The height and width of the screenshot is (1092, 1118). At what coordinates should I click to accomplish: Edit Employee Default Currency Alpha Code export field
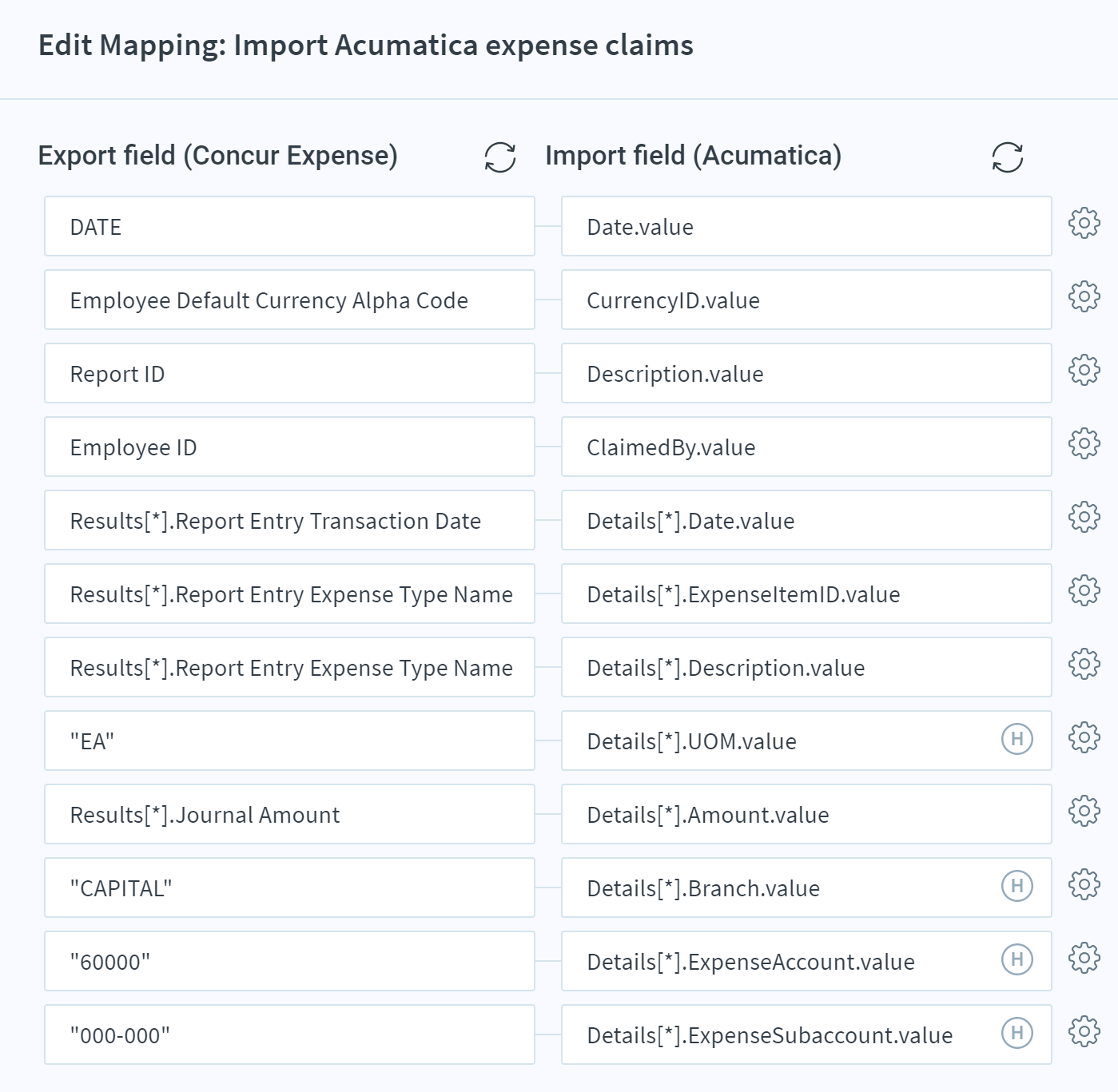[x=289, y=300]
